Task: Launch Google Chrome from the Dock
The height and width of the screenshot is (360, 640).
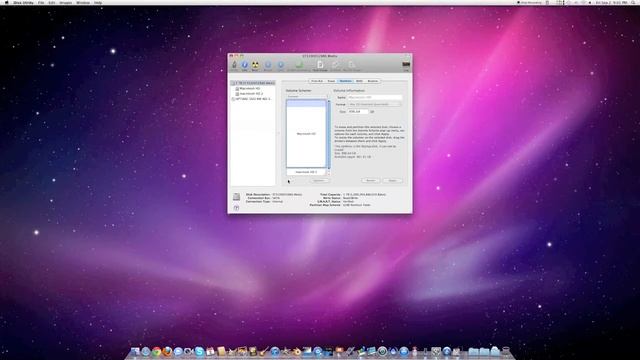Action: click(x=156, y=351)
